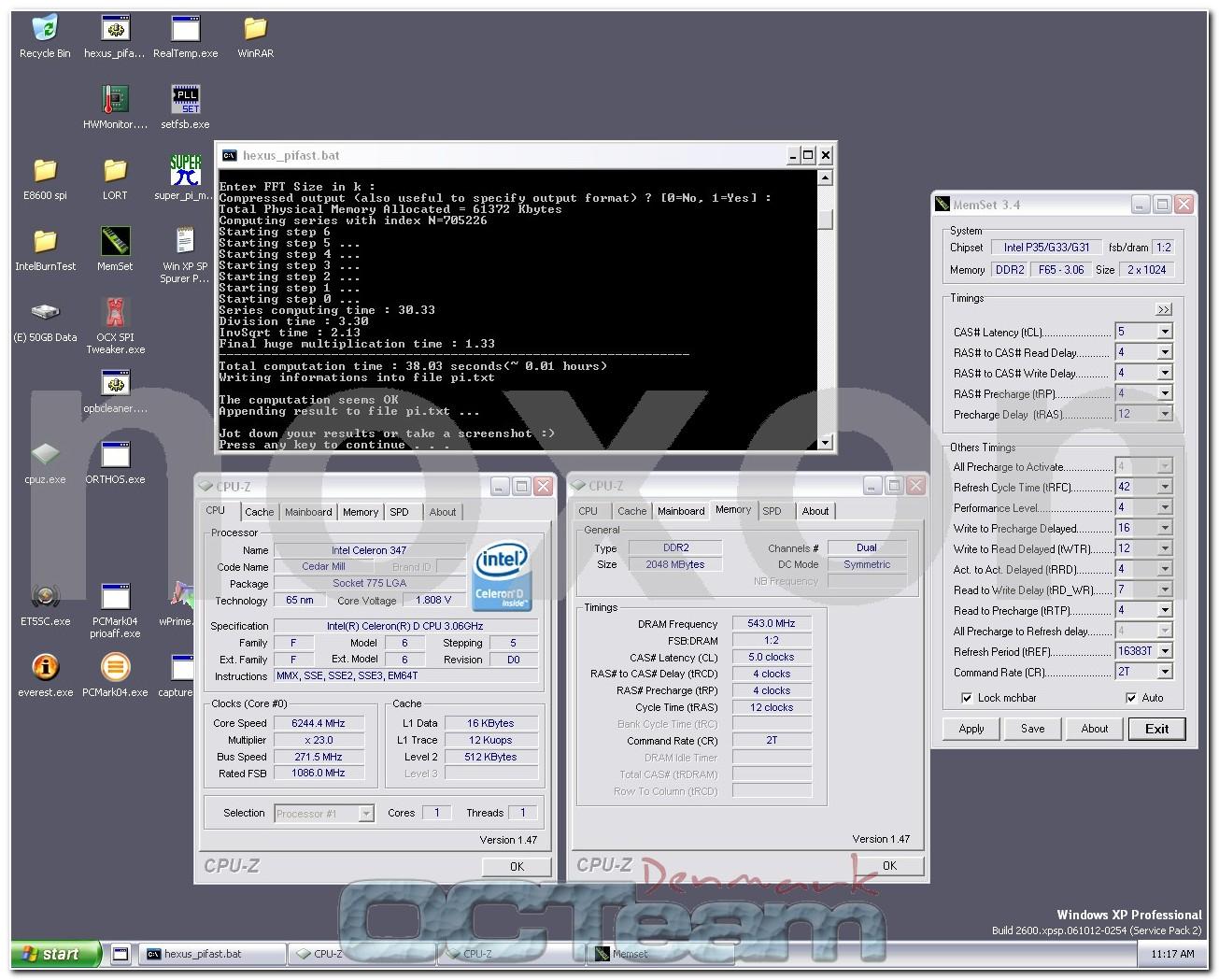Launch the OCX SPI Tweaker.exe icon
Screen dimensions: 1219x980
115,327
